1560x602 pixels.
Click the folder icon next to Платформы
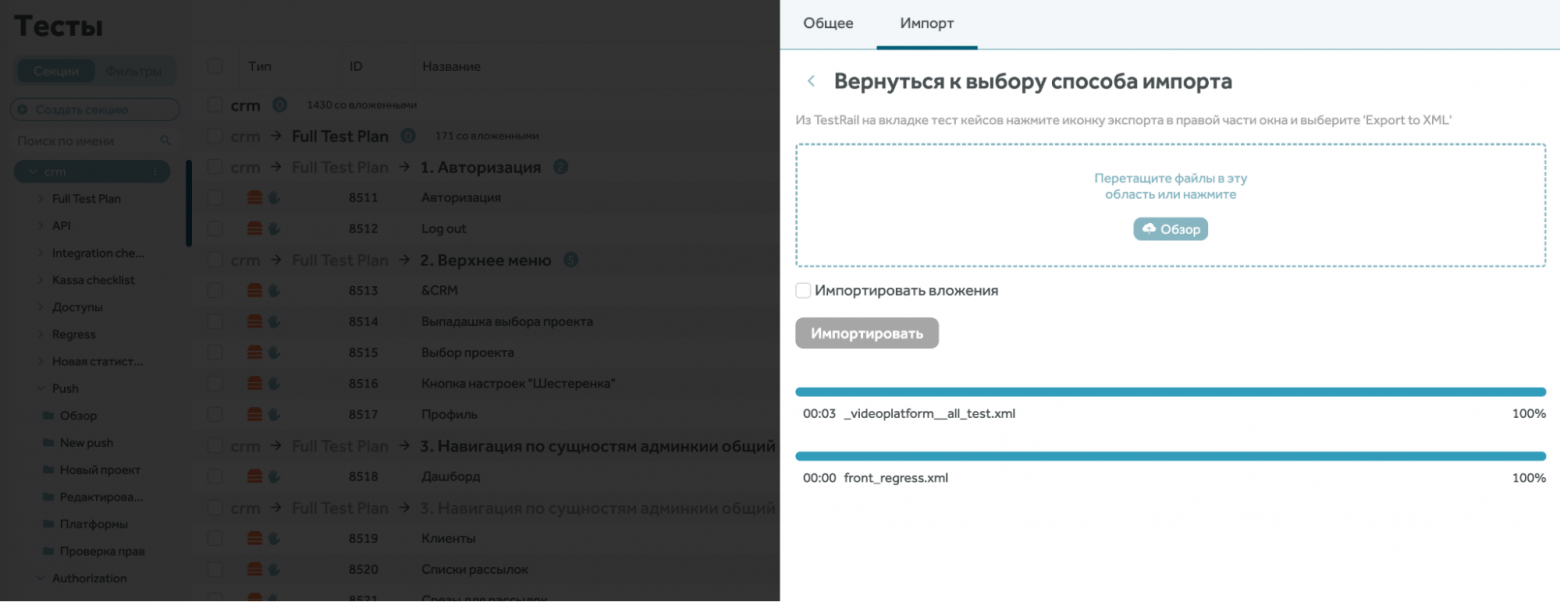tap(47, 524)
